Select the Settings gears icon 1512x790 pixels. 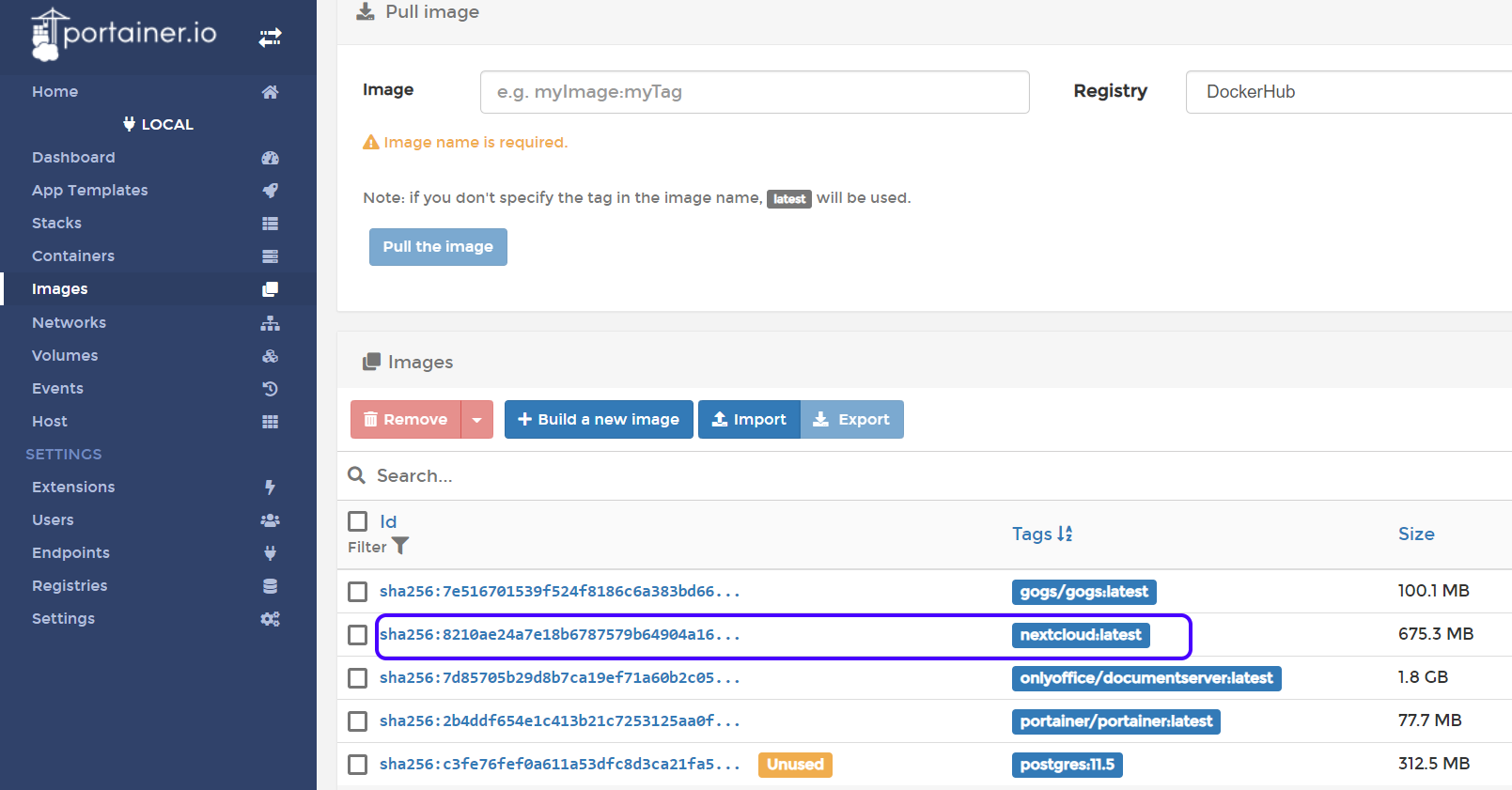(x=271, y=619)
